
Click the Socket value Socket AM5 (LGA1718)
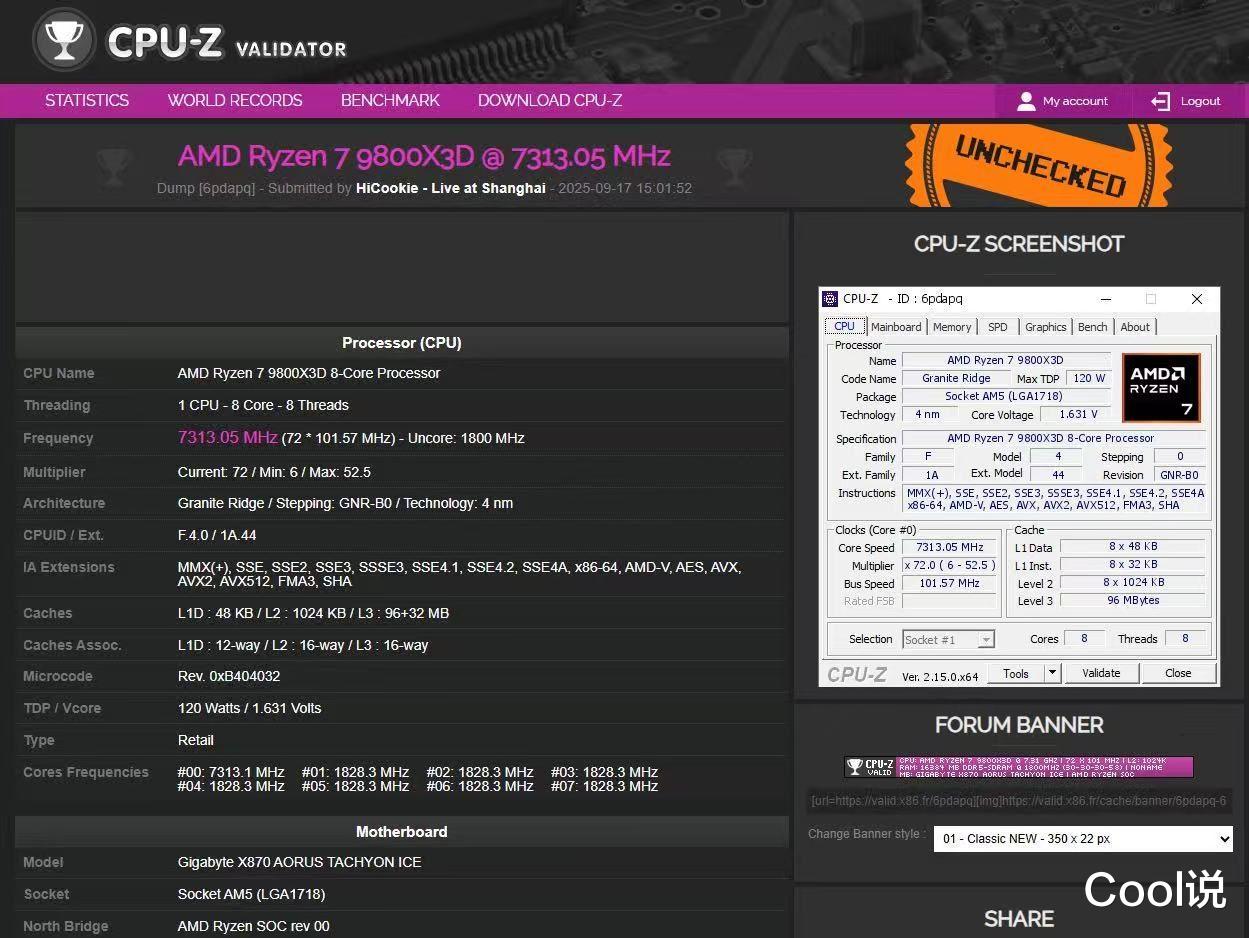coord(251,894)
